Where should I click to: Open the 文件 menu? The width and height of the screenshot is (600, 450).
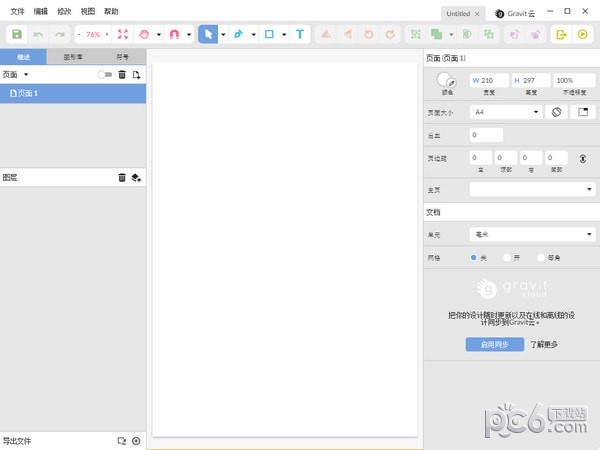click(17, 10)
